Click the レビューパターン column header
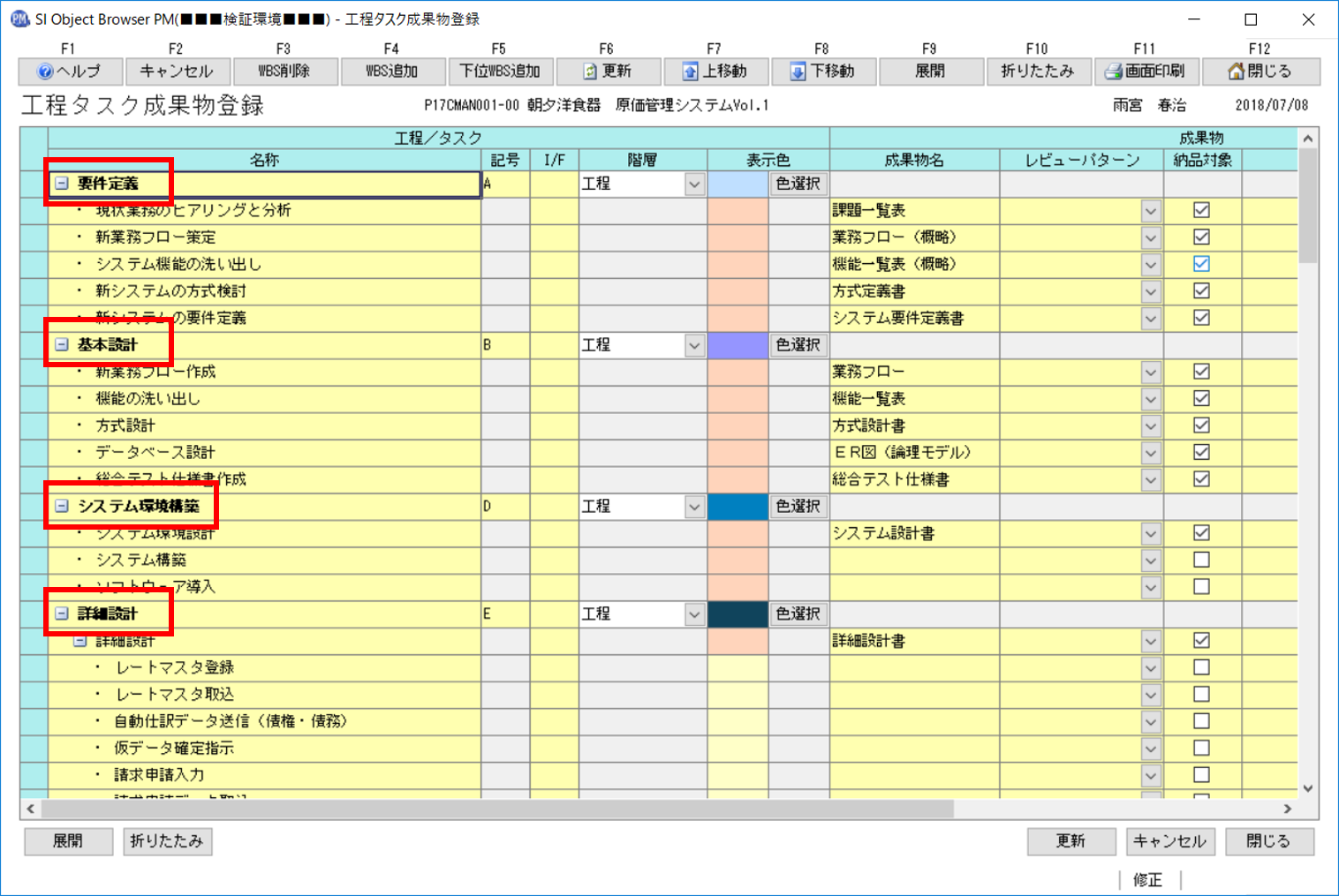The width and height of the screenshot is (1339, 896). (1082, 160)
